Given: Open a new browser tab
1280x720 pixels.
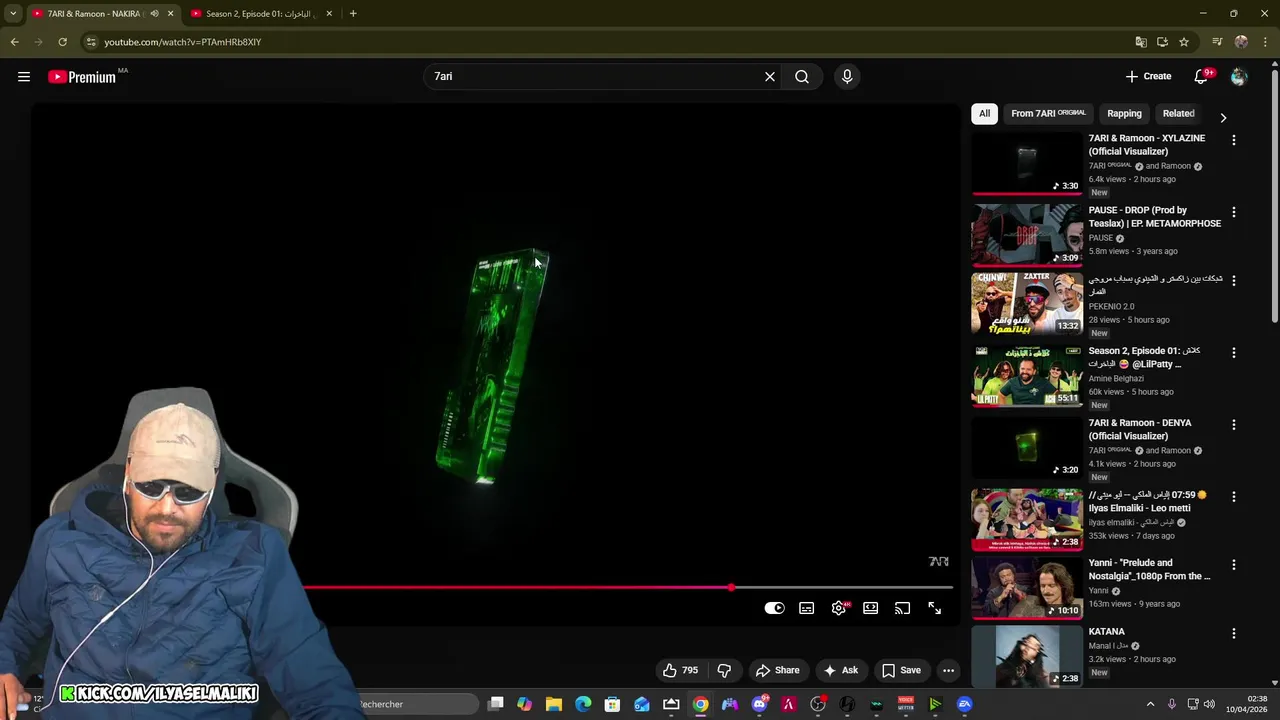Looking at the screenshot, I should pos(353,14).
